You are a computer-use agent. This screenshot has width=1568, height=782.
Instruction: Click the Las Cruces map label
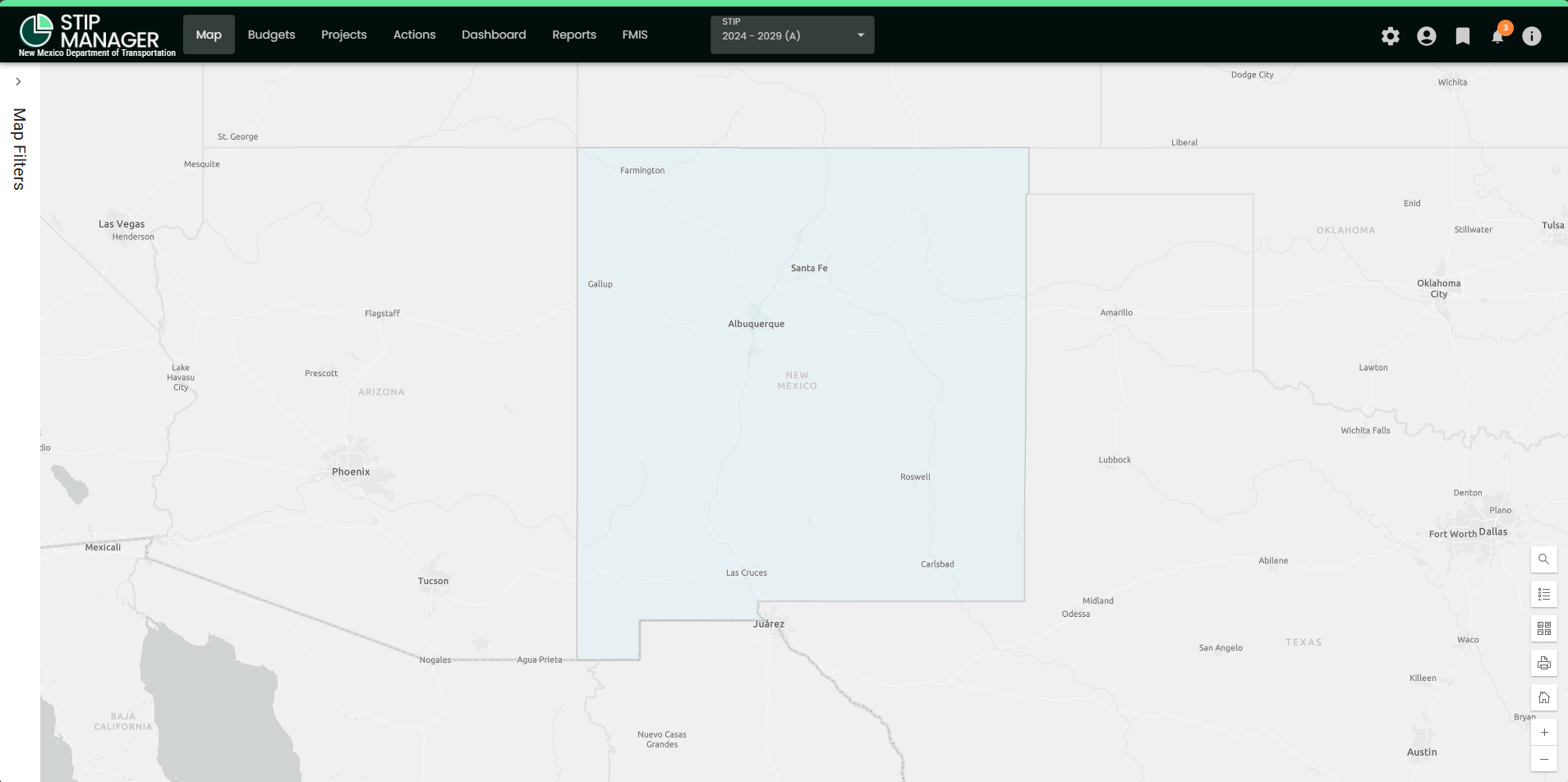tap(747, 573)
